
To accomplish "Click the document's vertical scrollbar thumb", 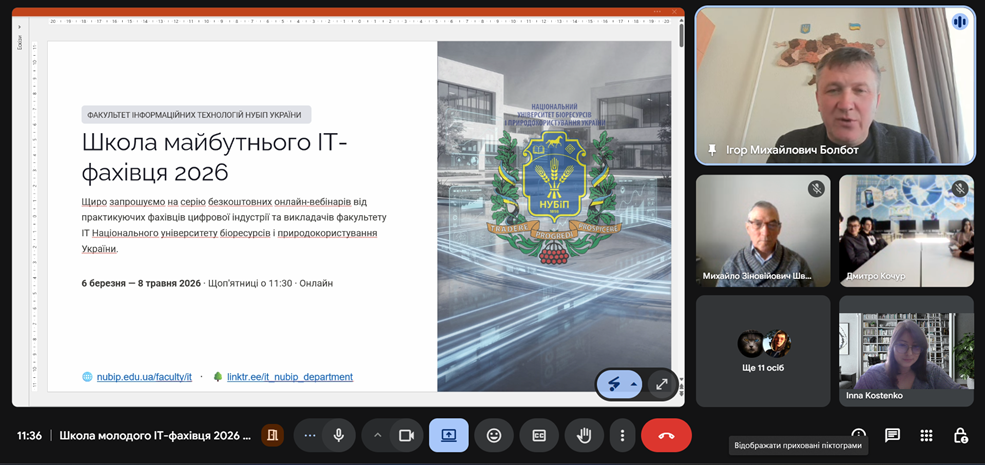I will pyautogui.click(x=681, y=35).
